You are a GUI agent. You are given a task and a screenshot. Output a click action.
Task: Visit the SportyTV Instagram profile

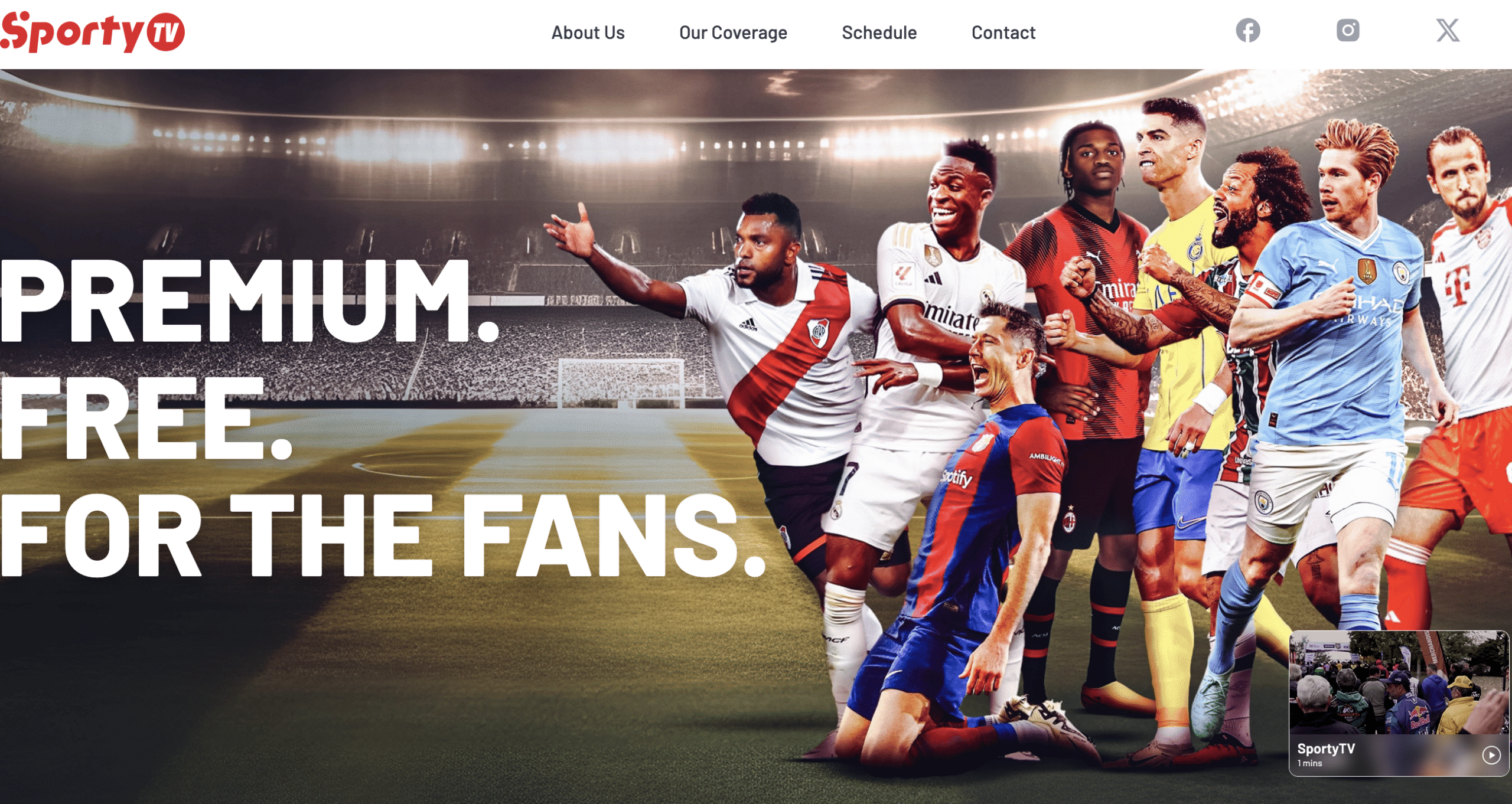coord(1348,30)
